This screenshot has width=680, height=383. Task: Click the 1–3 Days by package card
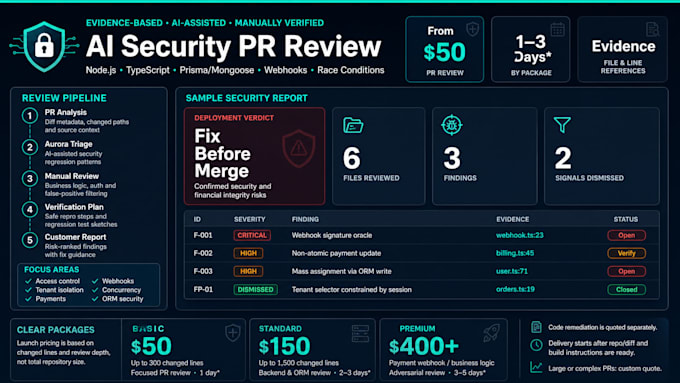point(531,49)
